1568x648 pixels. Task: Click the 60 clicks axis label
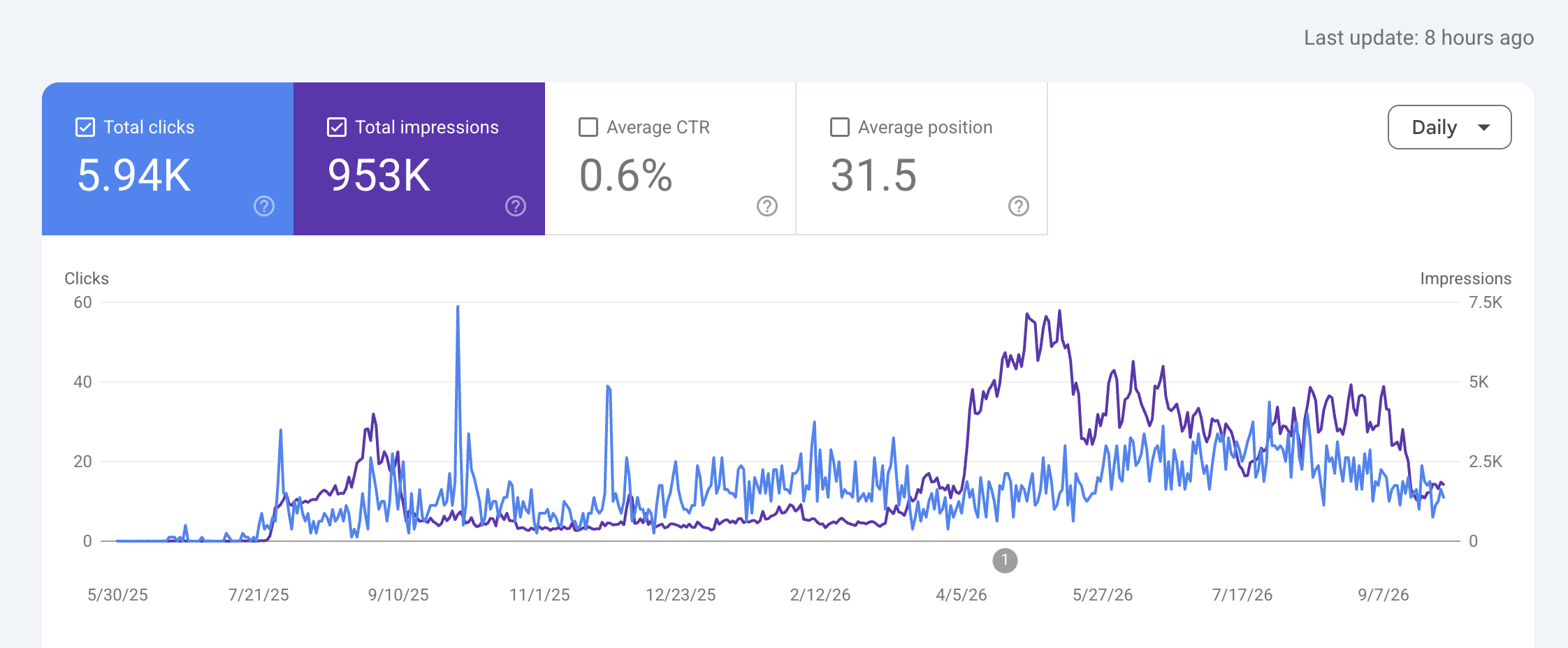[x=82, y=302]
